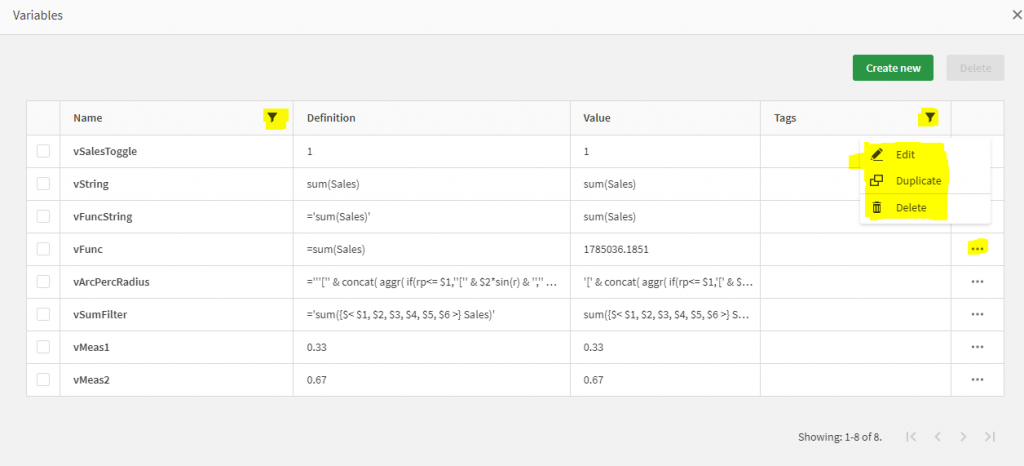Open the vArcPercRadius row's three-dot menu
The image size is (1024, 466).
point(977,281)
